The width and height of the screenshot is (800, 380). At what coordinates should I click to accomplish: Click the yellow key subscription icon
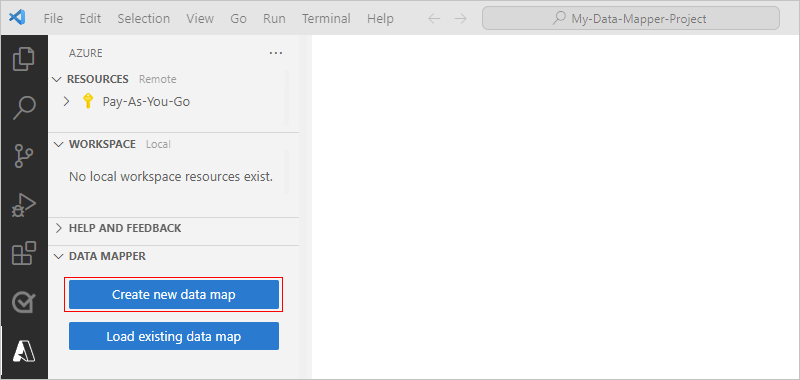point(88,102)
